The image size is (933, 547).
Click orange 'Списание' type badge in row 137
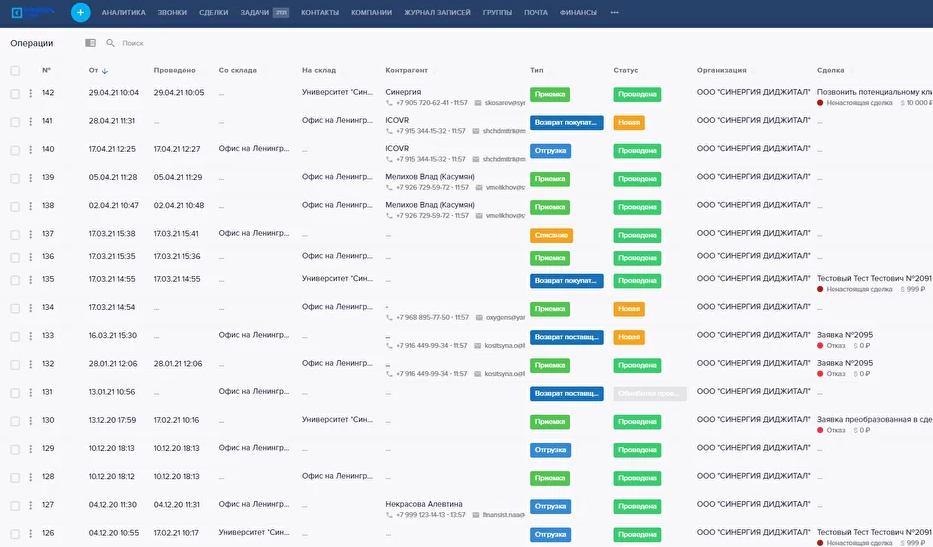pos(551,235)
